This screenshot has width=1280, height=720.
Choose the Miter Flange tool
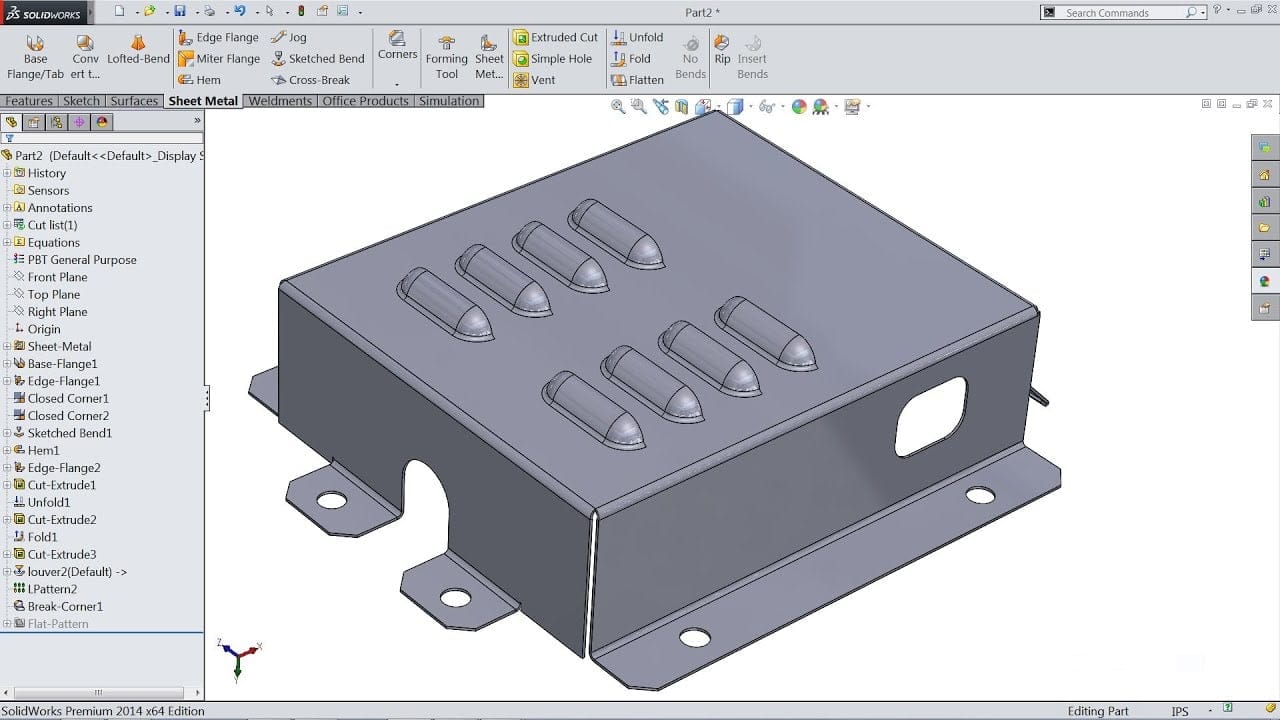pos(218,59)
